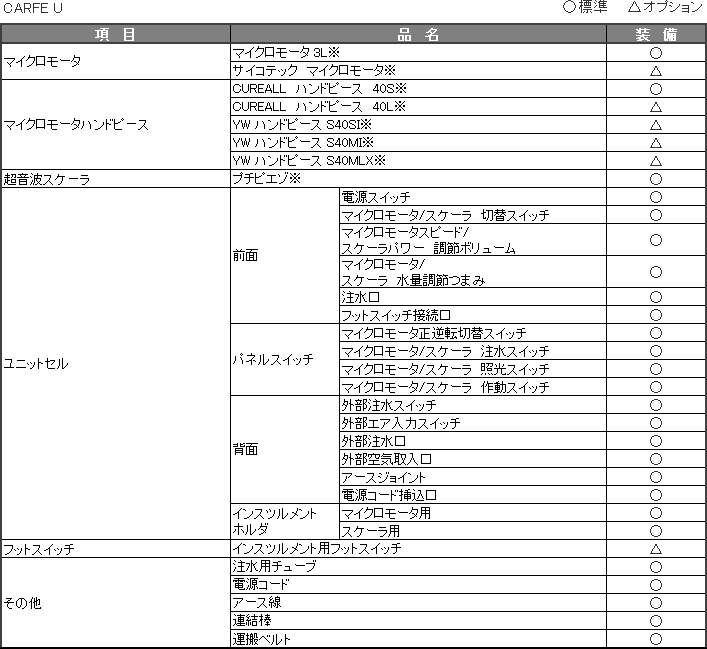The image size is (707, 649).
Task: Click the 'マイクロモータ用' holder cell
Action: click(x=473, y=513)
